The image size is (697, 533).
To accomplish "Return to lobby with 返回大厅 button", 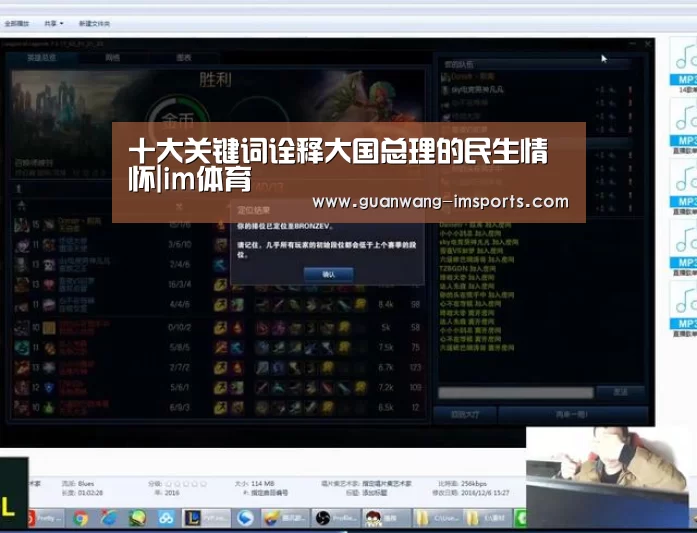I will tap(465, 415).
